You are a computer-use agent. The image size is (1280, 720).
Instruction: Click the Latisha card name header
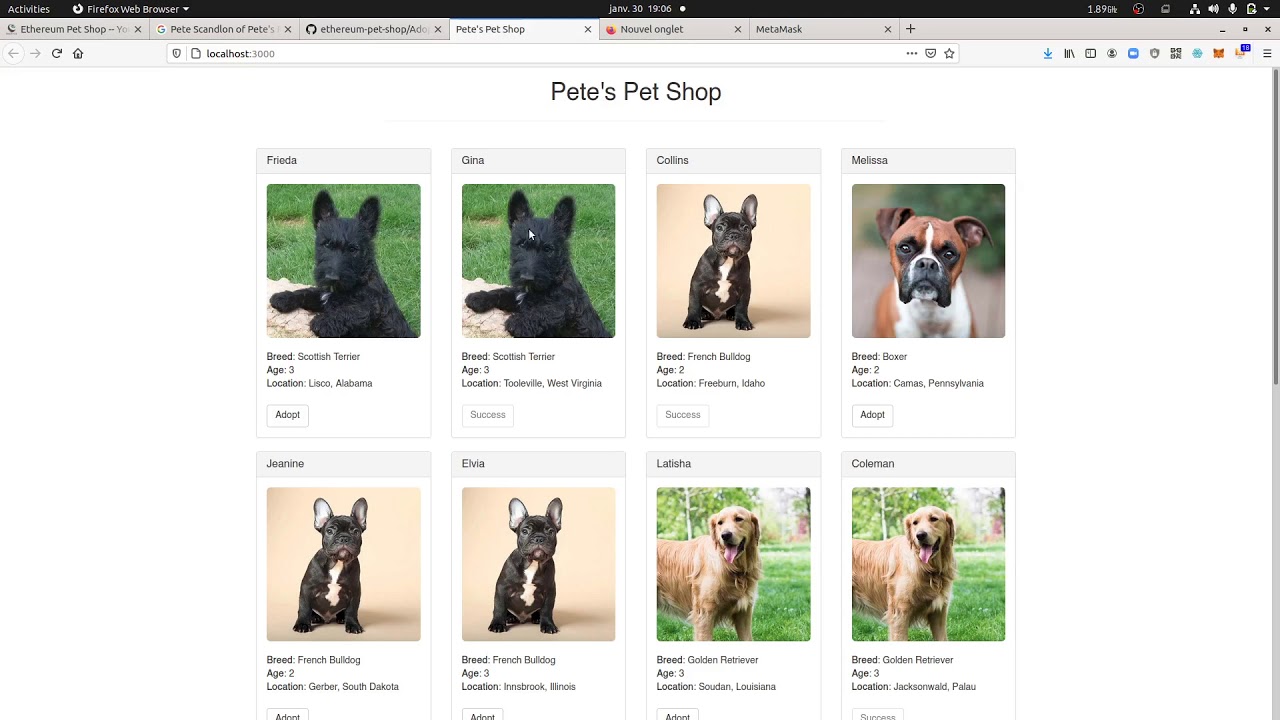point(733,464)
